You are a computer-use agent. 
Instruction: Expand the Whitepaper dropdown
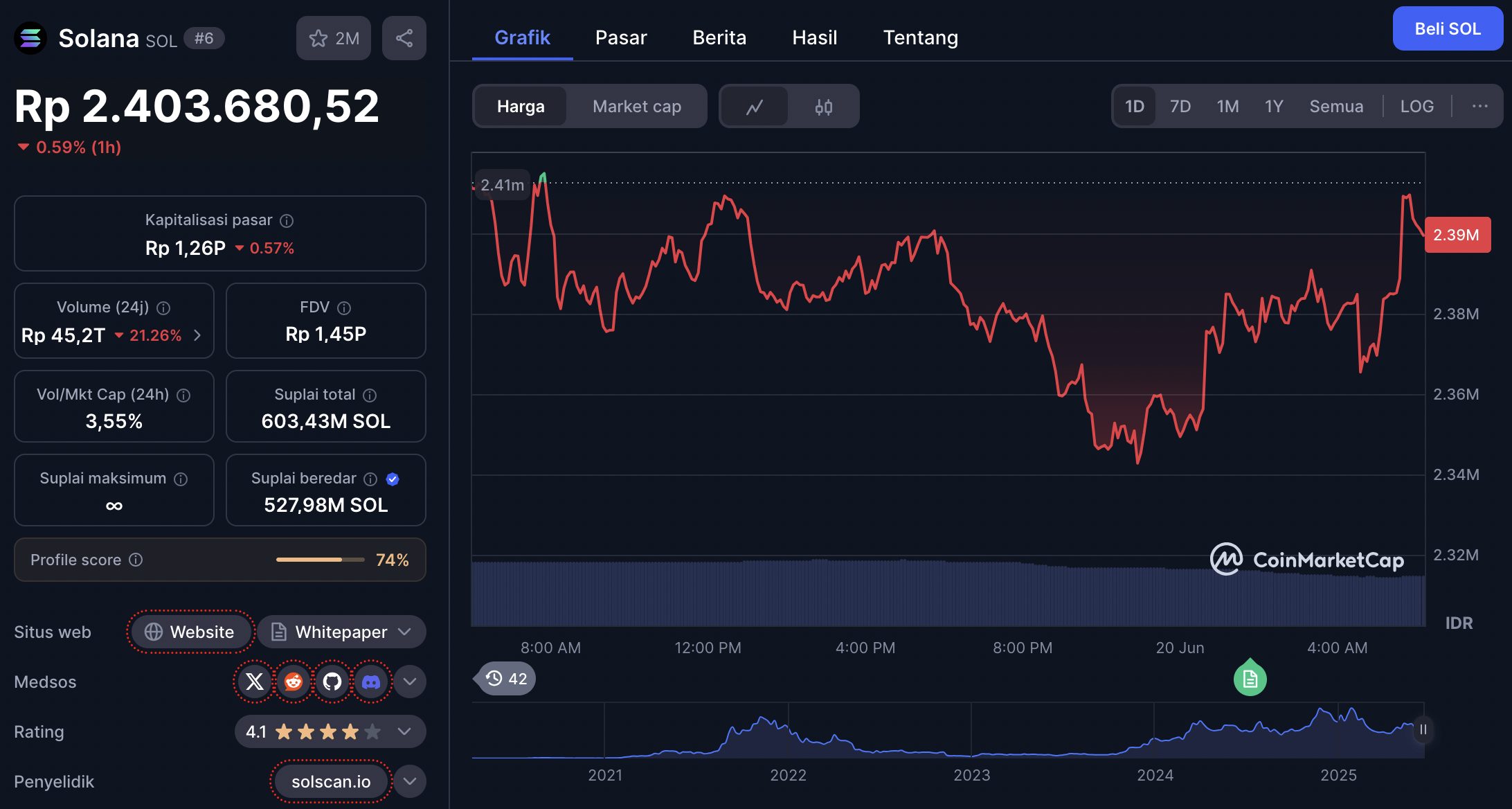coord(342,632)
